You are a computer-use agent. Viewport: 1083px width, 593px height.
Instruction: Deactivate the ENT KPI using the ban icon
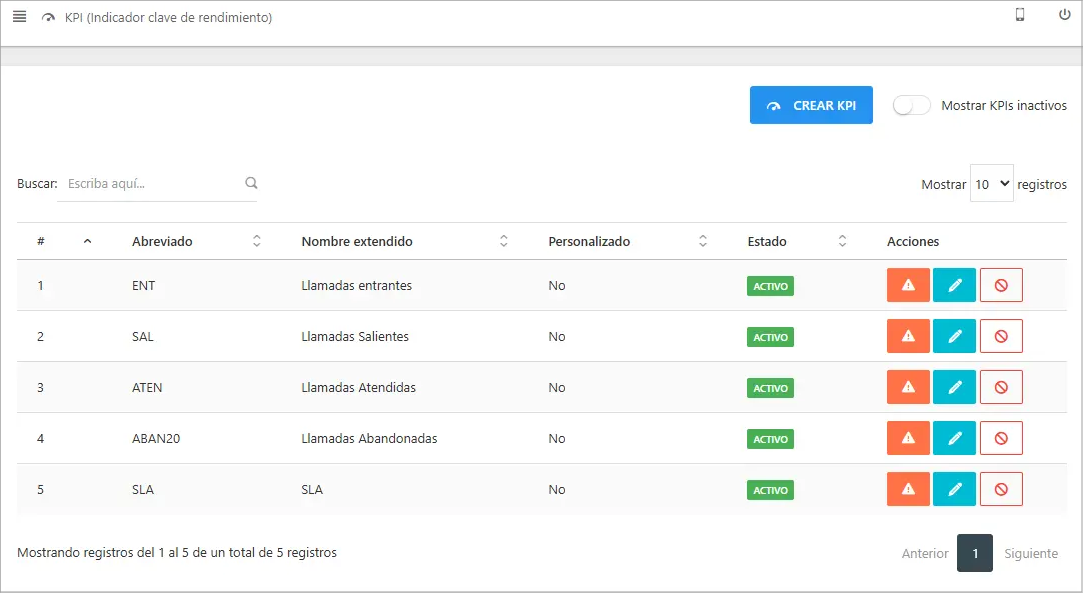tap(1001, 285)
